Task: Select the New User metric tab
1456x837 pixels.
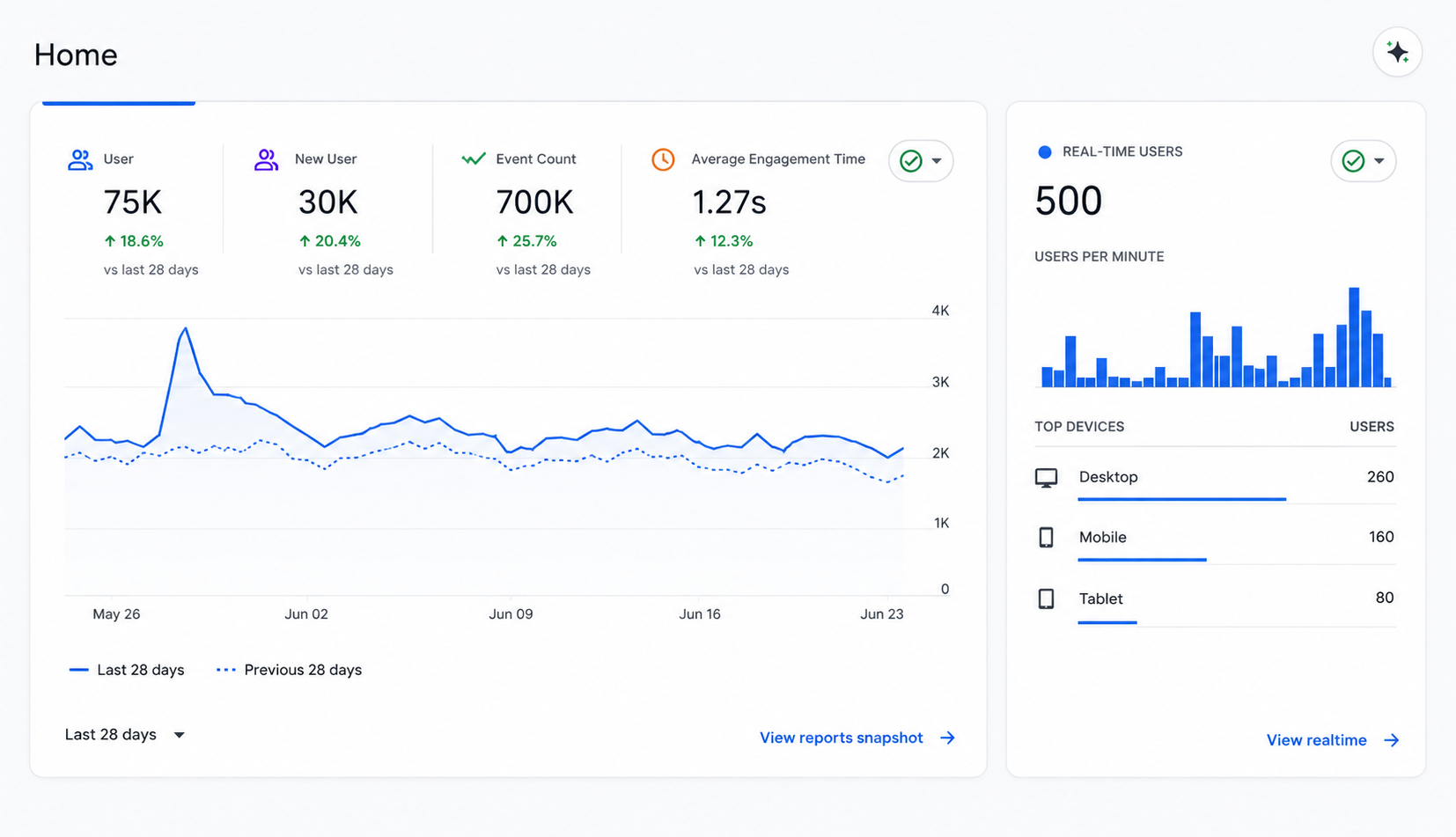Action: tap(327, 213)
